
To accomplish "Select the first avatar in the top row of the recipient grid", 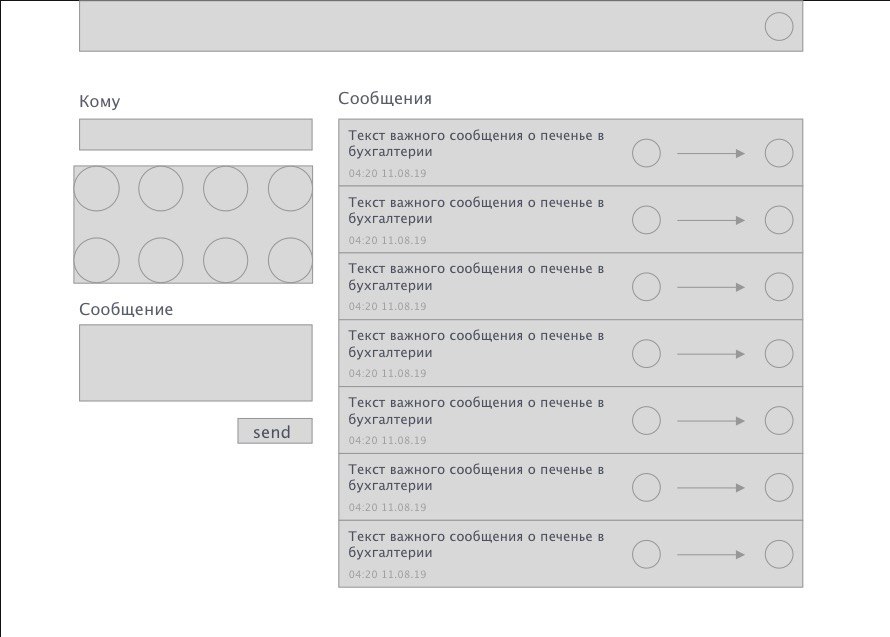I will (x=96, y=188).
